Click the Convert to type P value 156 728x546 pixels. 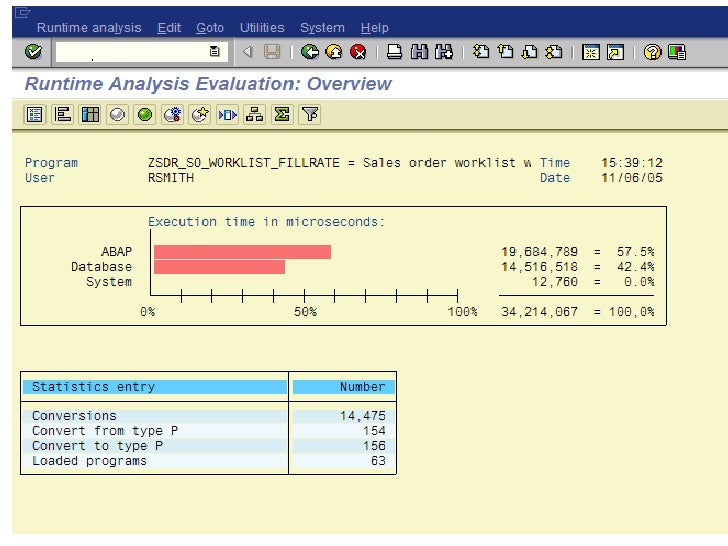pyautogui.click(x=374, y=446)
